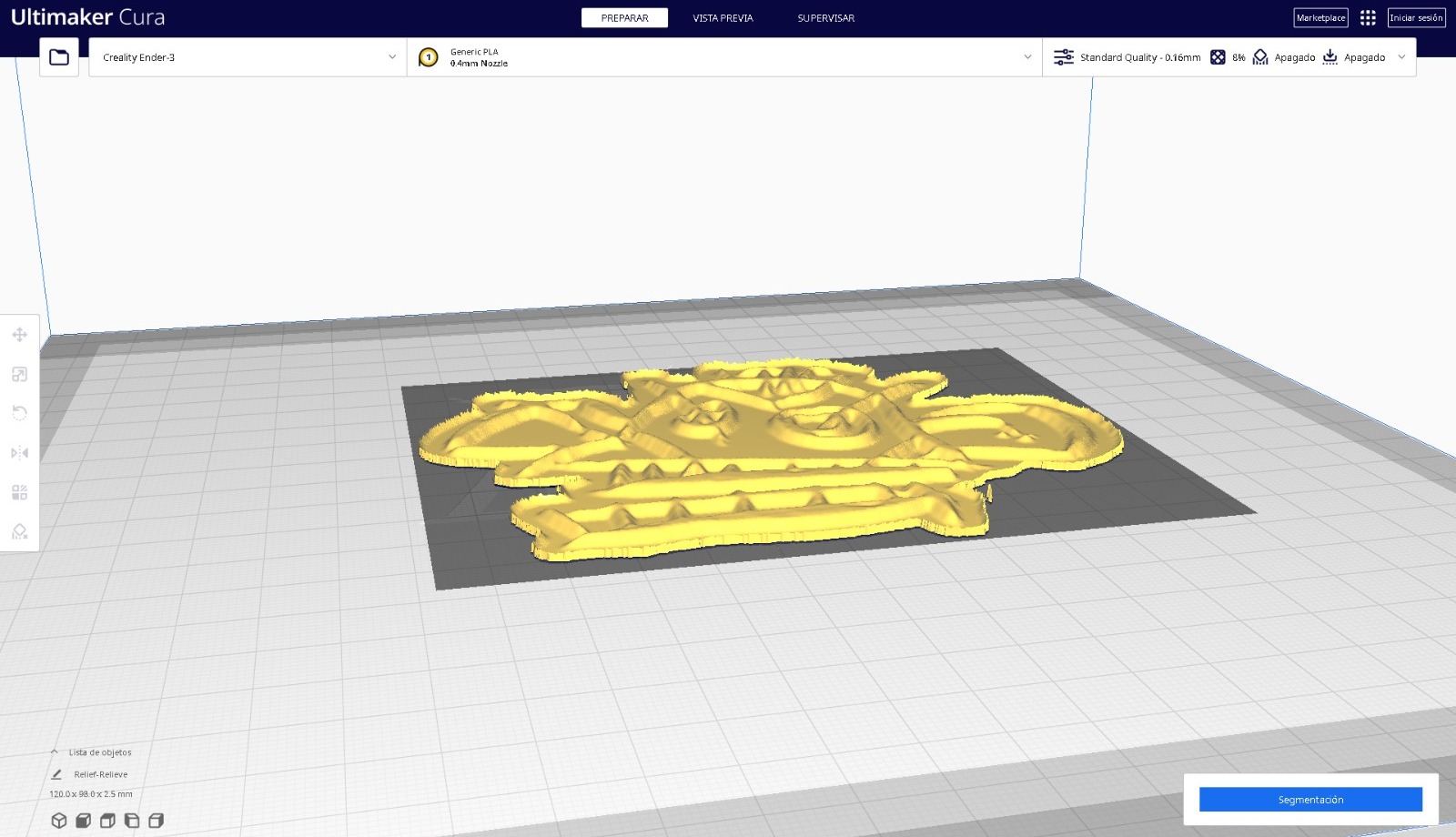Switch to 3D perspective view cube icon

click(x=59, y=821)
